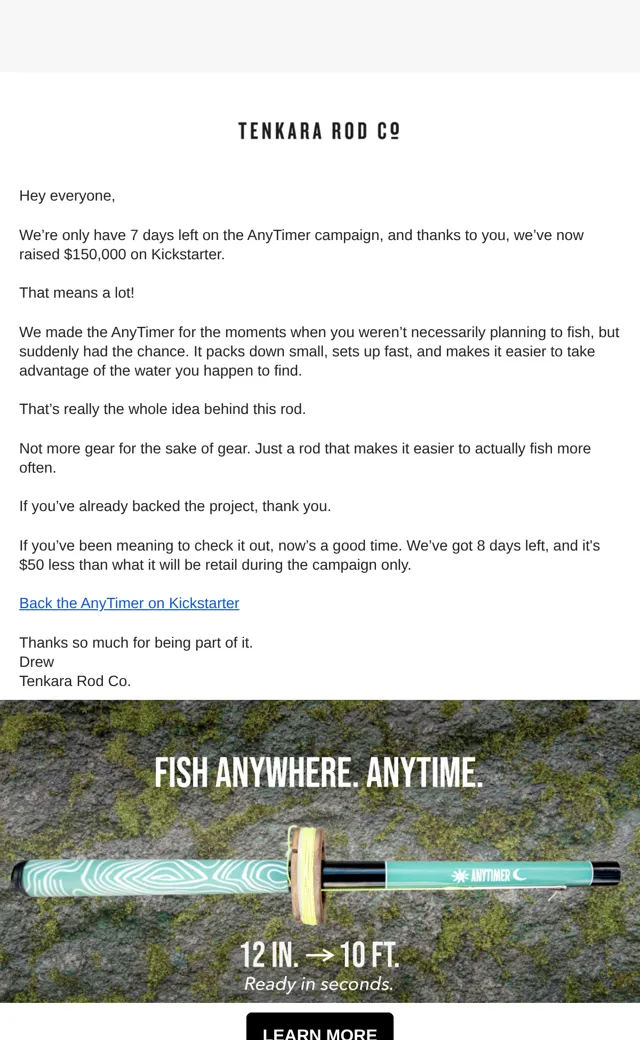
Task: Click the Drew signature name
Action: click(x=36, y=661)
